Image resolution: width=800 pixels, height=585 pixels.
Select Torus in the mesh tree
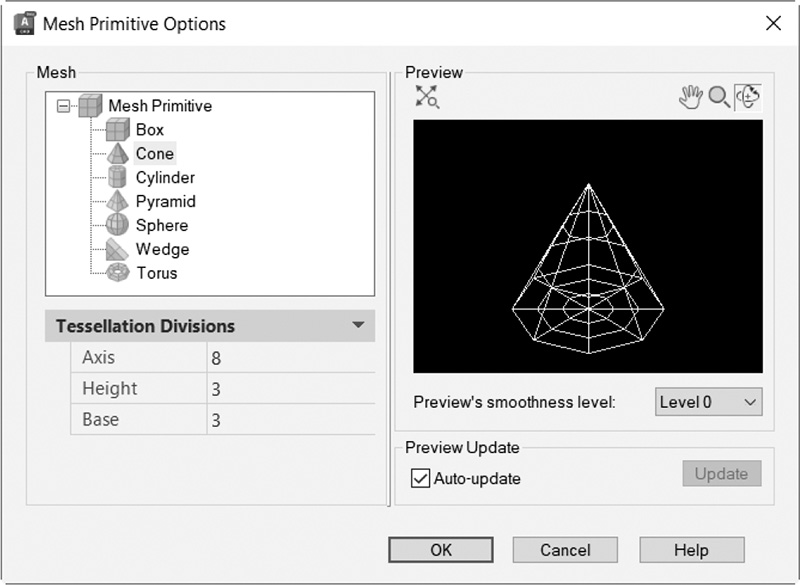pos(157,273)
